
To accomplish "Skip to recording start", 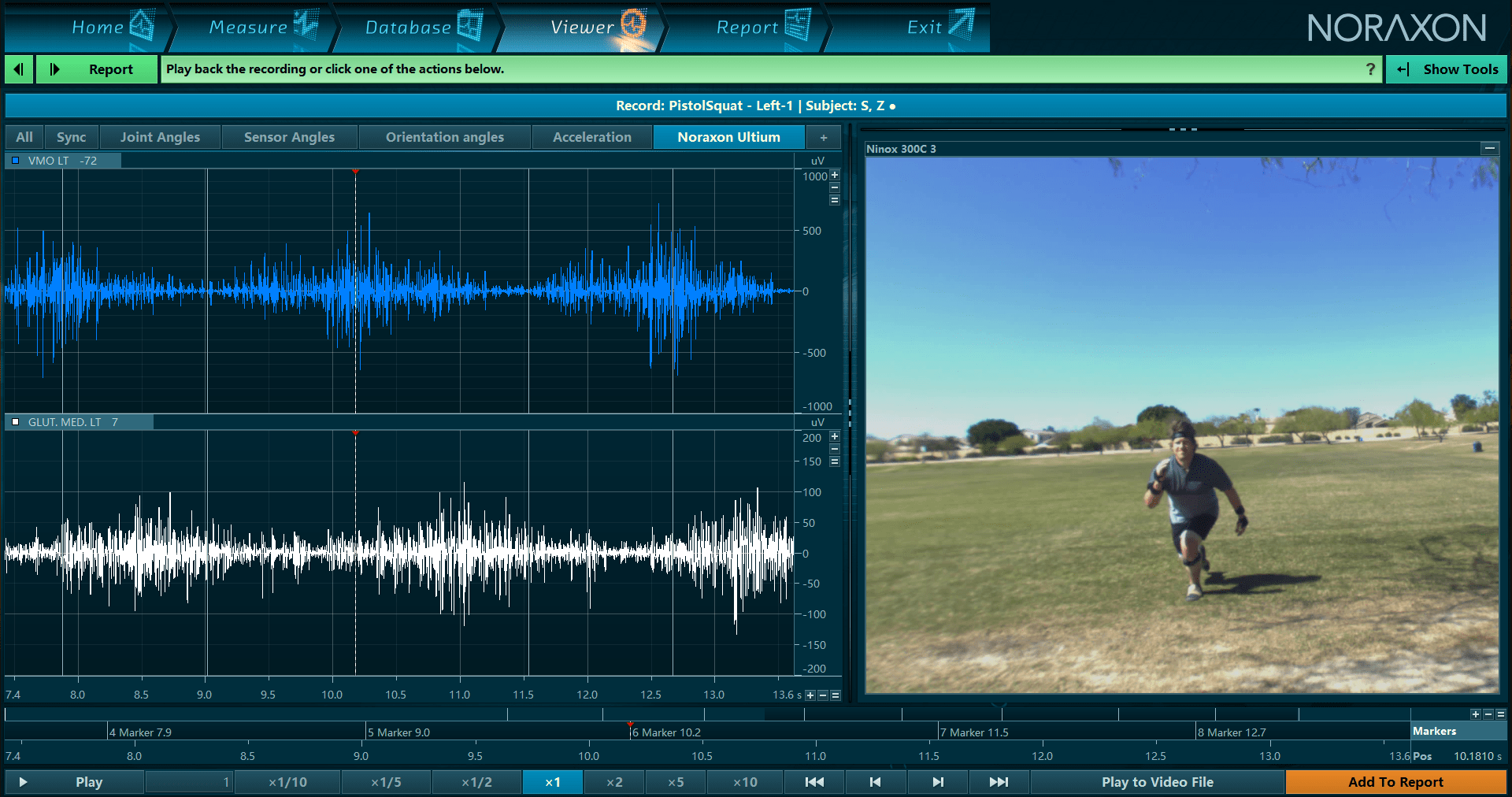I will coord(814,782).
